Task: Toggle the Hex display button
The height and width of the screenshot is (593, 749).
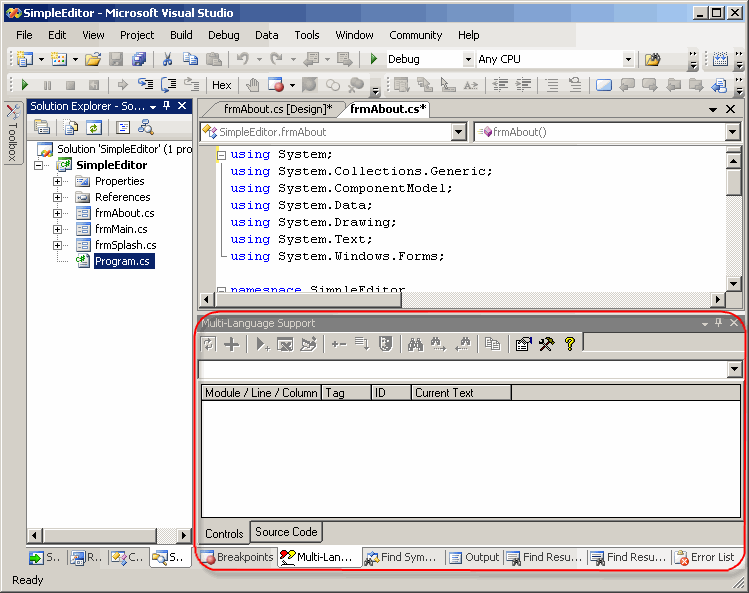Action: [x=221, y=85]
